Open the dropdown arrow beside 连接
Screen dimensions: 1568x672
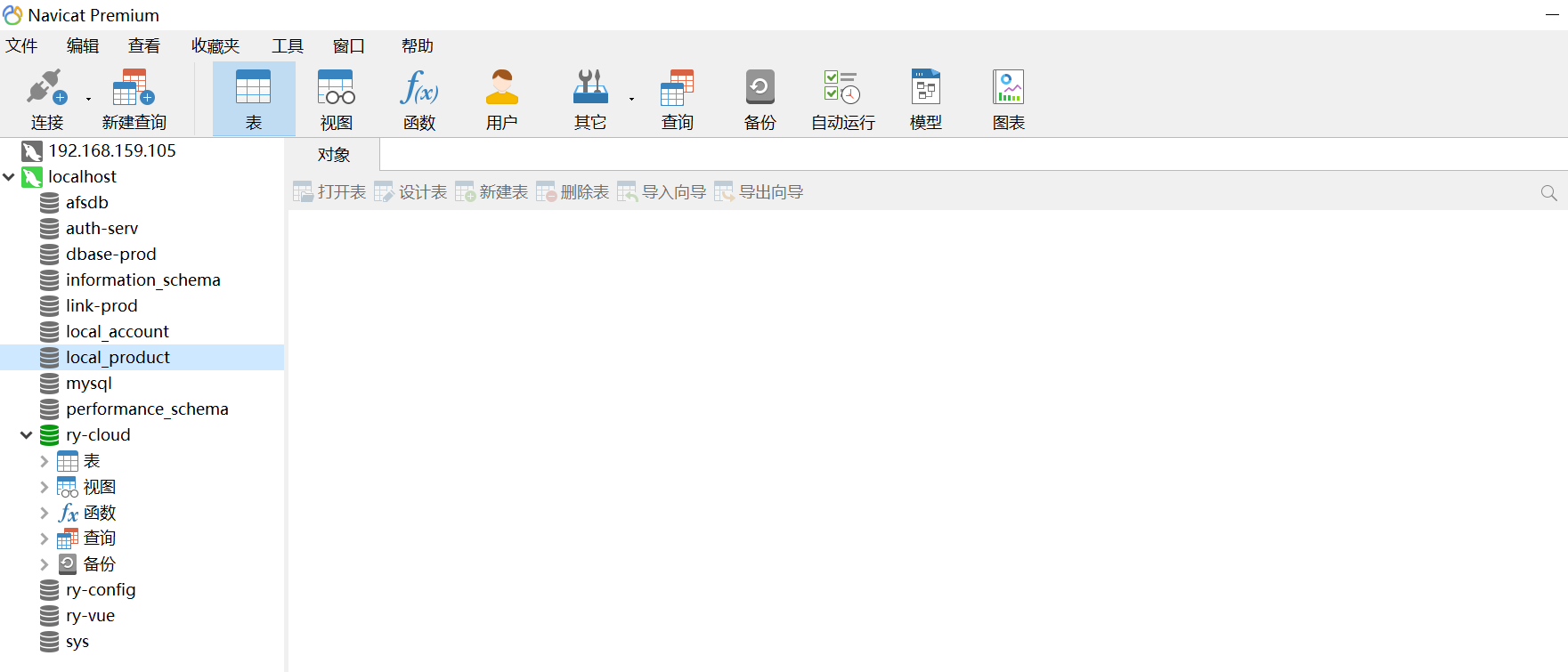(x=88, y=99)
